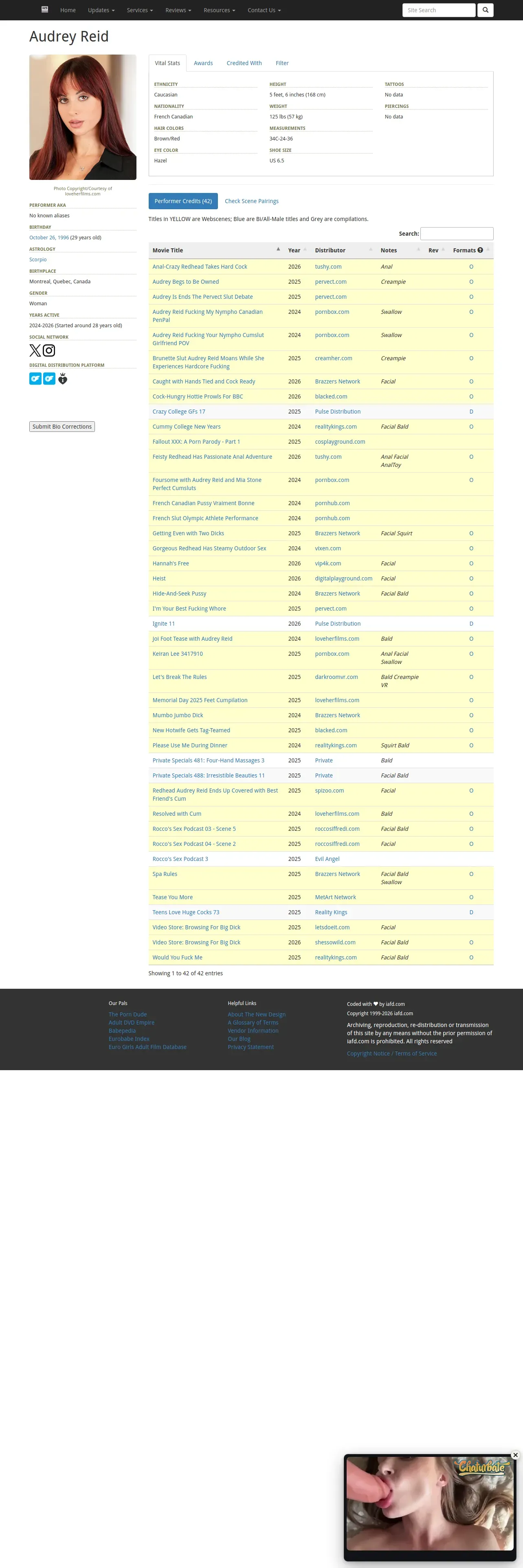Click the Evil Angel distributor link
This screenshot has width=523, height=1568.
pos(327,859)
